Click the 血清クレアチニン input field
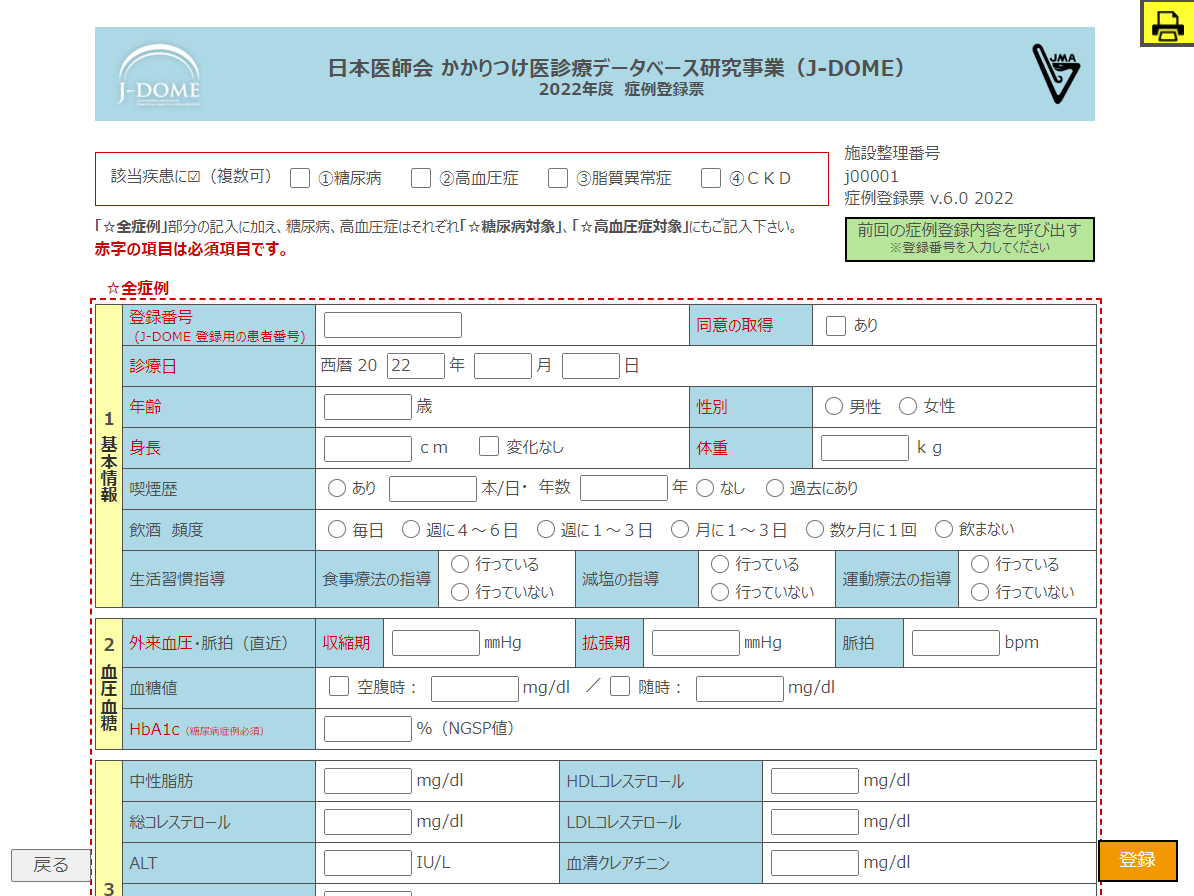The width and height of the screenshot is (1194, 896). pyautogui.click(x=815, y=863)
